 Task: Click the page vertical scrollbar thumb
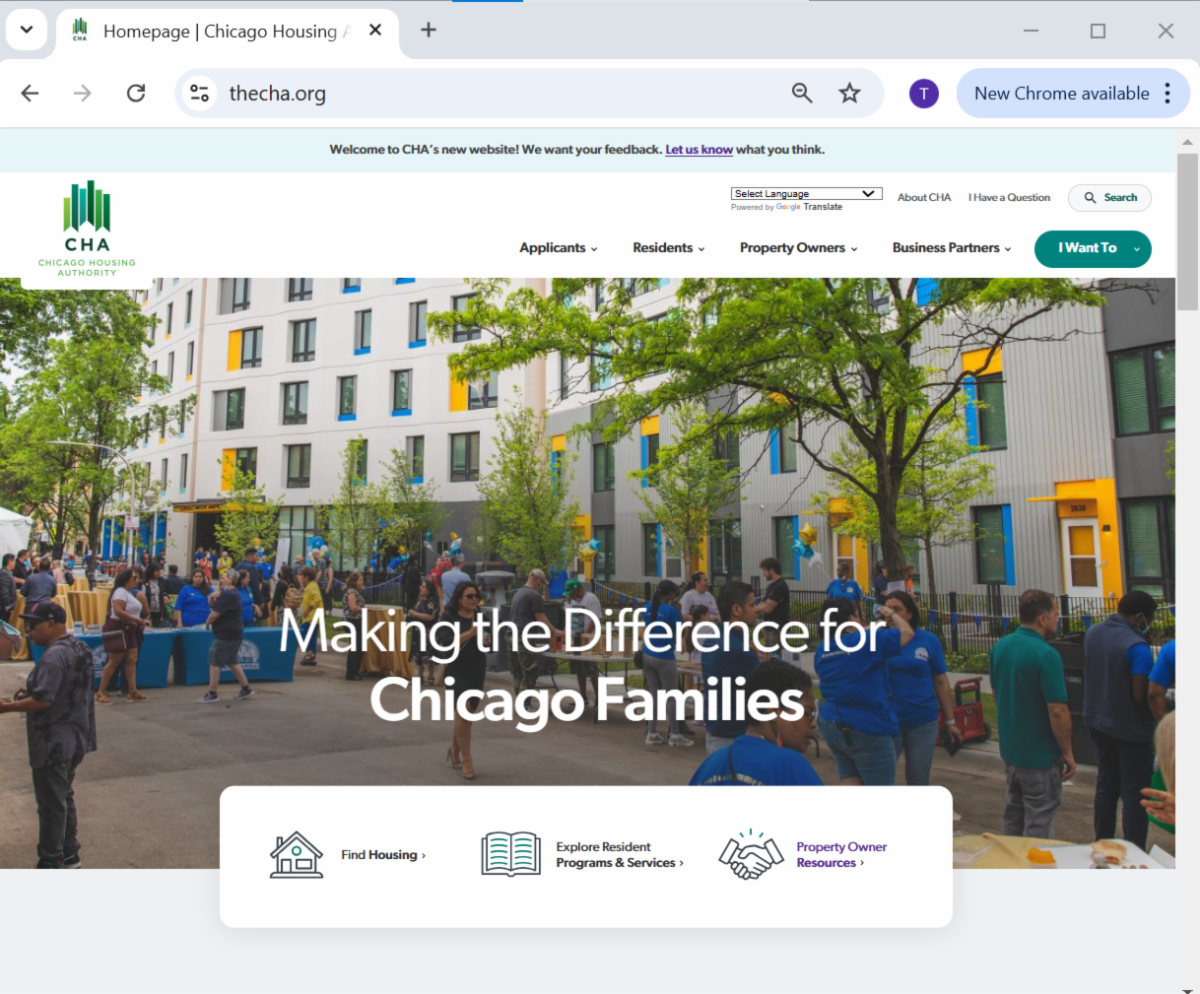[x=1187, y=232]
